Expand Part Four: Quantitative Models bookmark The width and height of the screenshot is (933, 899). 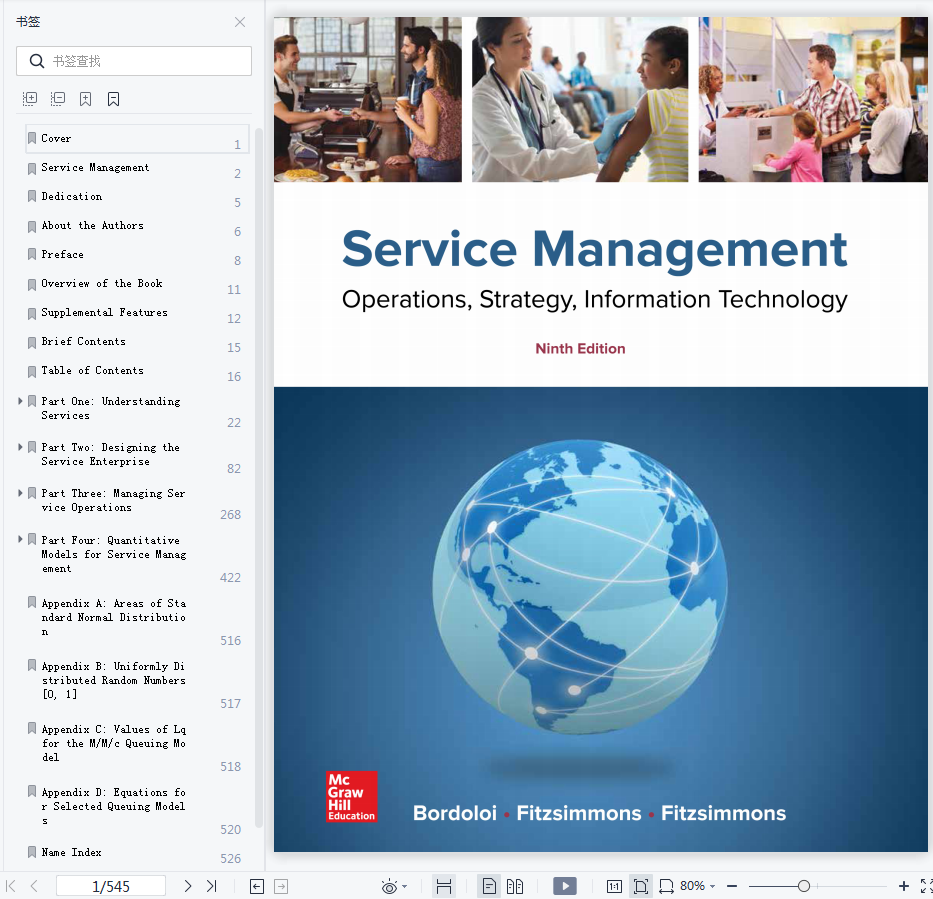20,539
